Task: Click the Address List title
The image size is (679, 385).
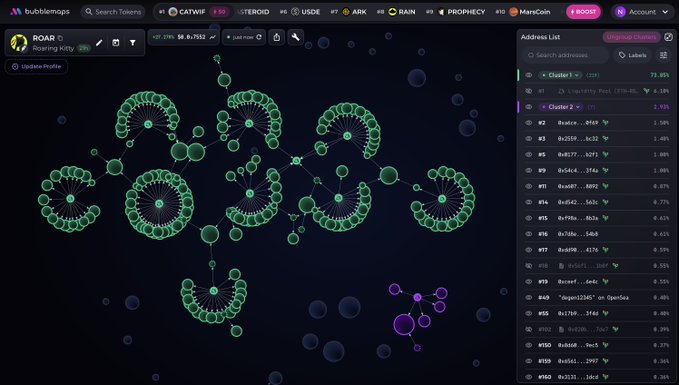Action: 540,37
